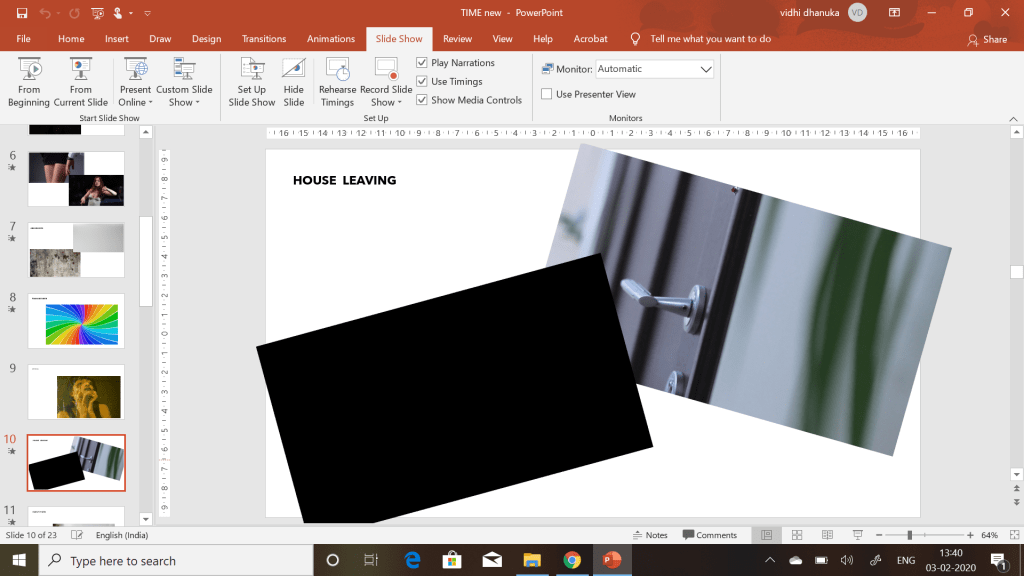Open Chrome from the taskbar
The width and height of the screenshot is (1024, 576).
(x=572, y=560)
